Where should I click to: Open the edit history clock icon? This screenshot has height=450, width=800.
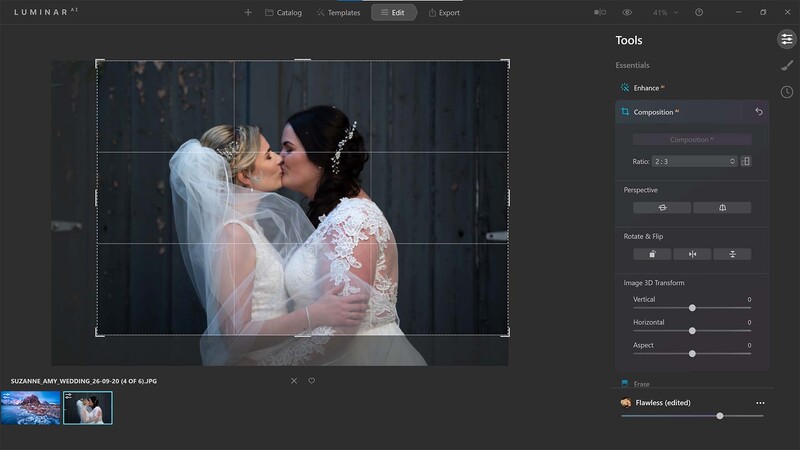point(787,92)
